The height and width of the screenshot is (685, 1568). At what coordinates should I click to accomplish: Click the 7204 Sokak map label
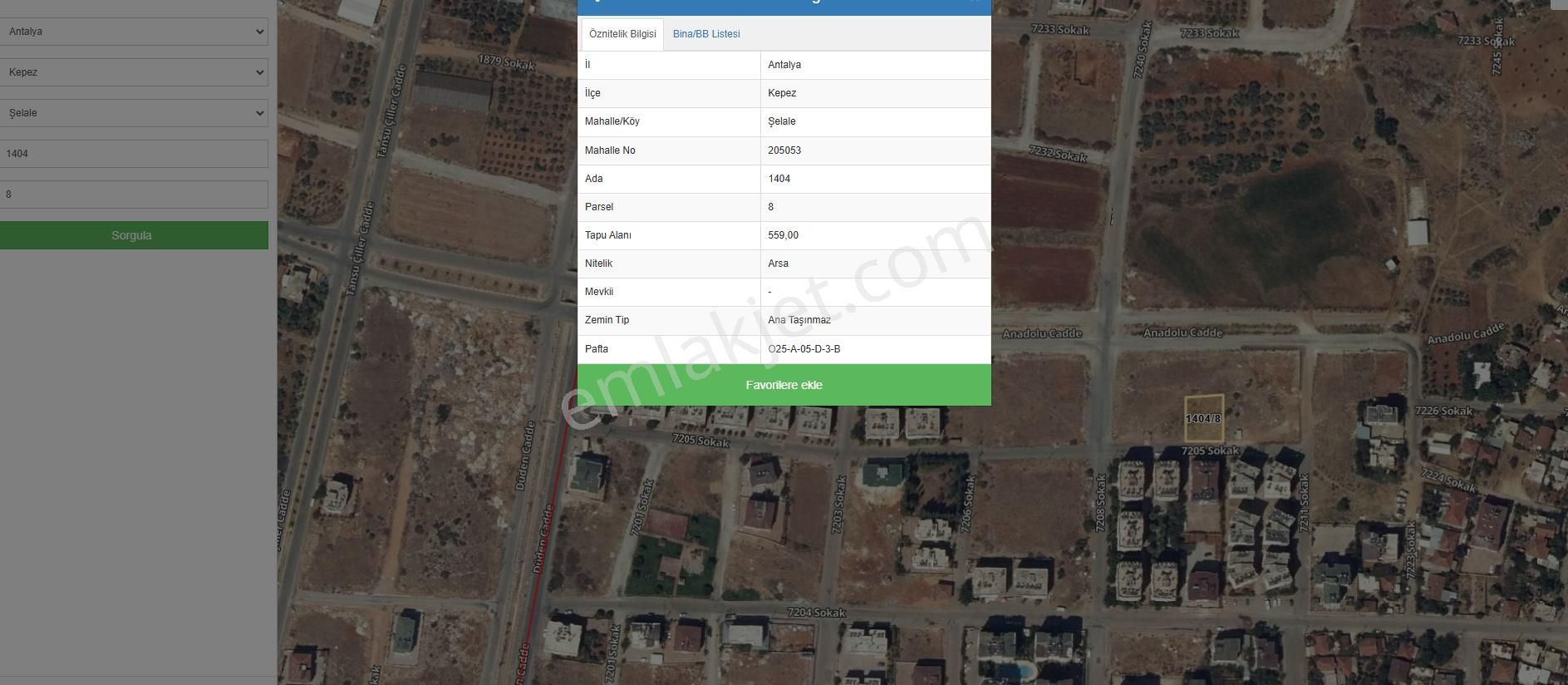pyautogui.click(x=816, y=613)
